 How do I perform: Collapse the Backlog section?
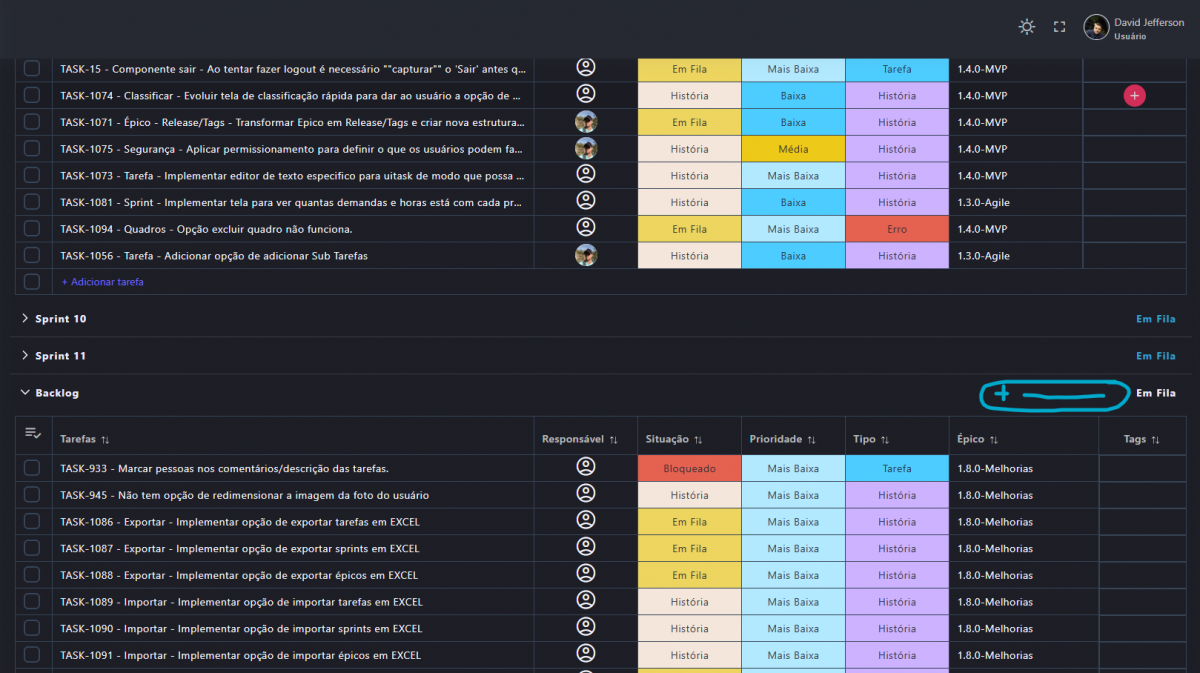25,393
